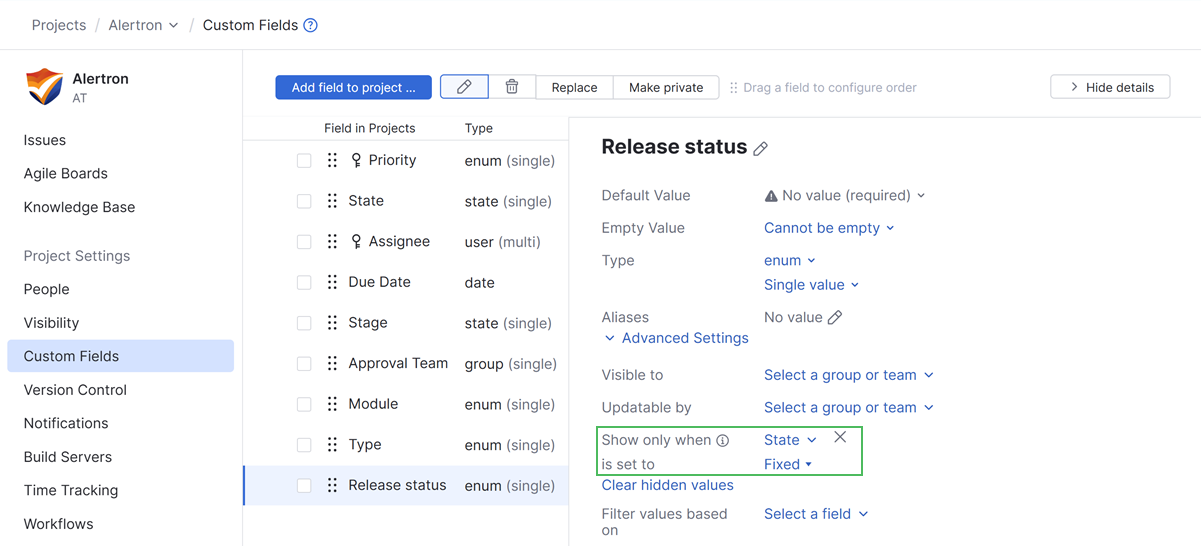Image resolution: width=1201 pixels, height=546 pixels.
Task: Click the Alertron project logo
Action: click(44, 87)
